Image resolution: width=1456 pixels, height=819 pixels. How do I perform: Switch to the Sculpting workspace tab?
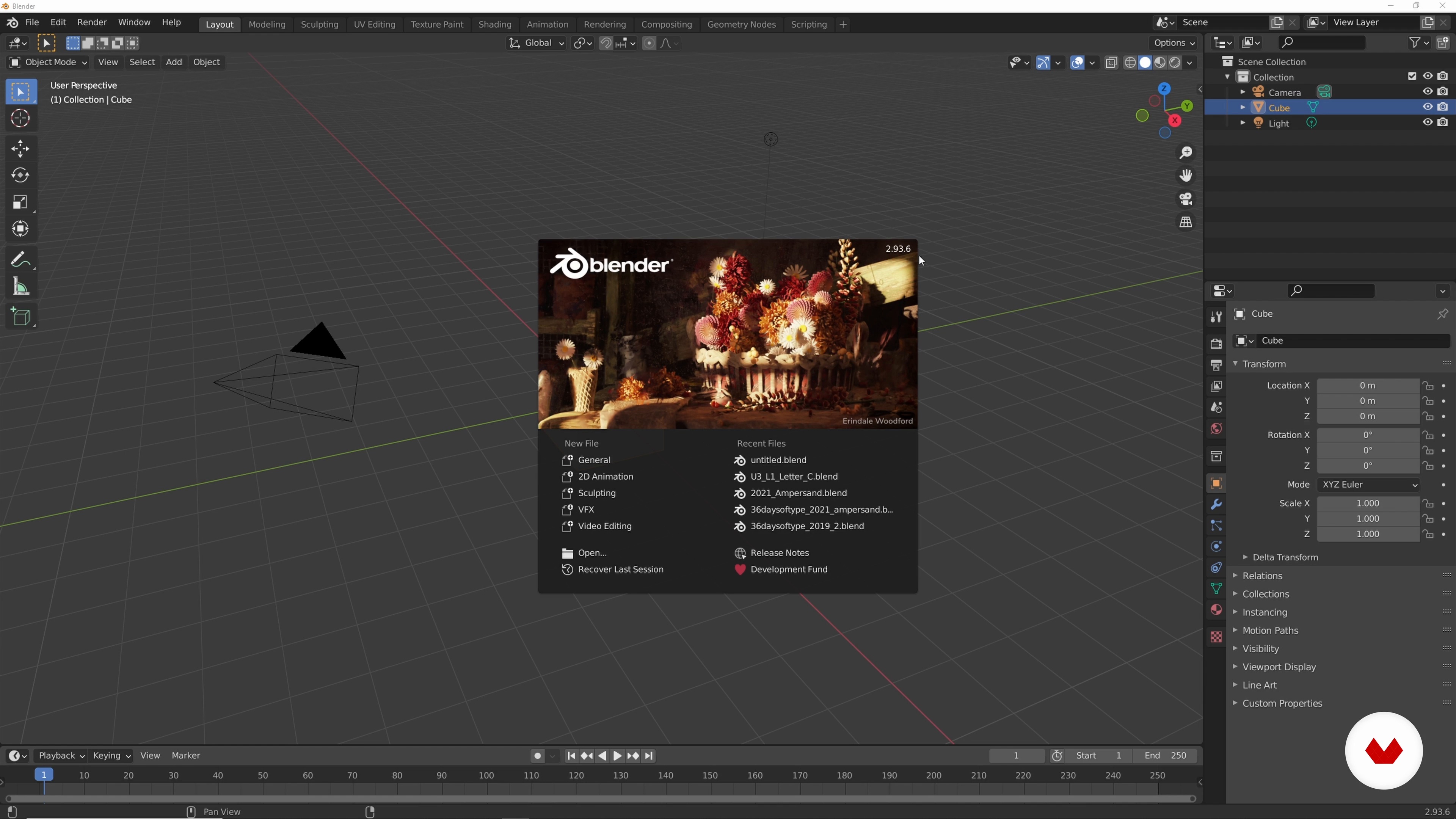319,25
